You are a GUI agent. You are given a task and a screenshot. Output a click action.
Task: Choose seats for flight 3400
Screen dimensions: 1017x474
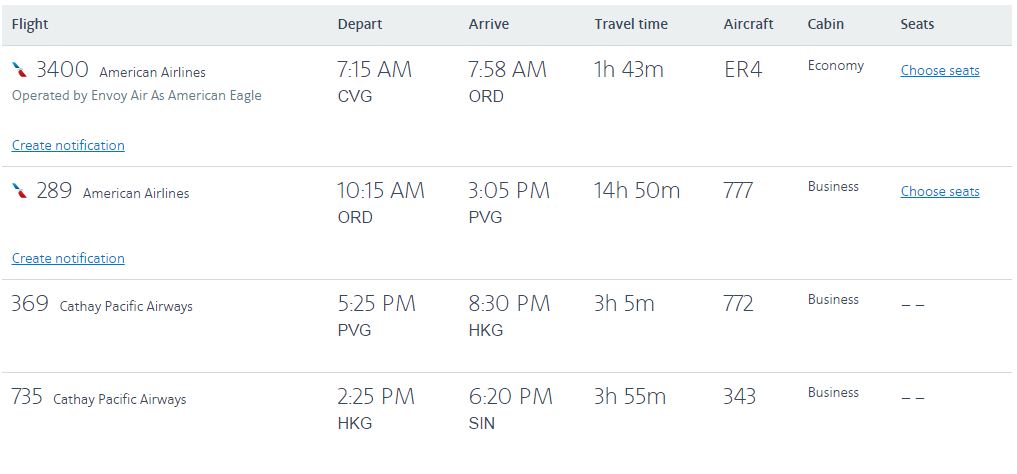[939, 71]
